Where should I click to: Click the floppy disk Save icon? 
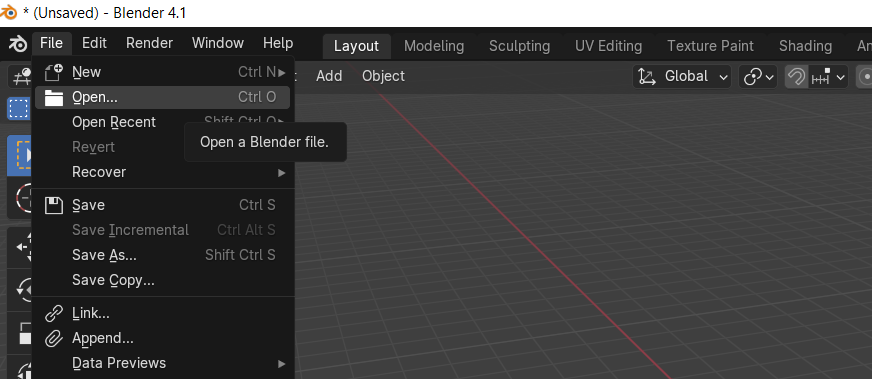coord(54,205)
